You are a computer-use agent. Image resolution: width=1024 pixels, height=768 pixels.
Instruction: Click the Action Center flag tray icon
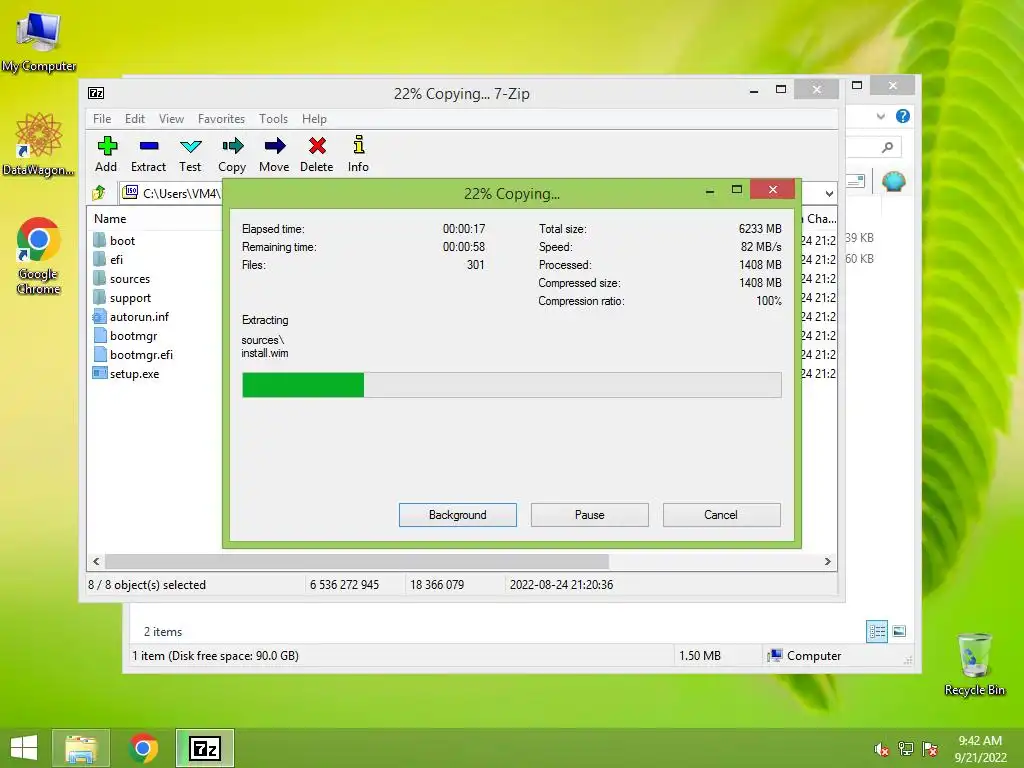click(x=929, y=749)
